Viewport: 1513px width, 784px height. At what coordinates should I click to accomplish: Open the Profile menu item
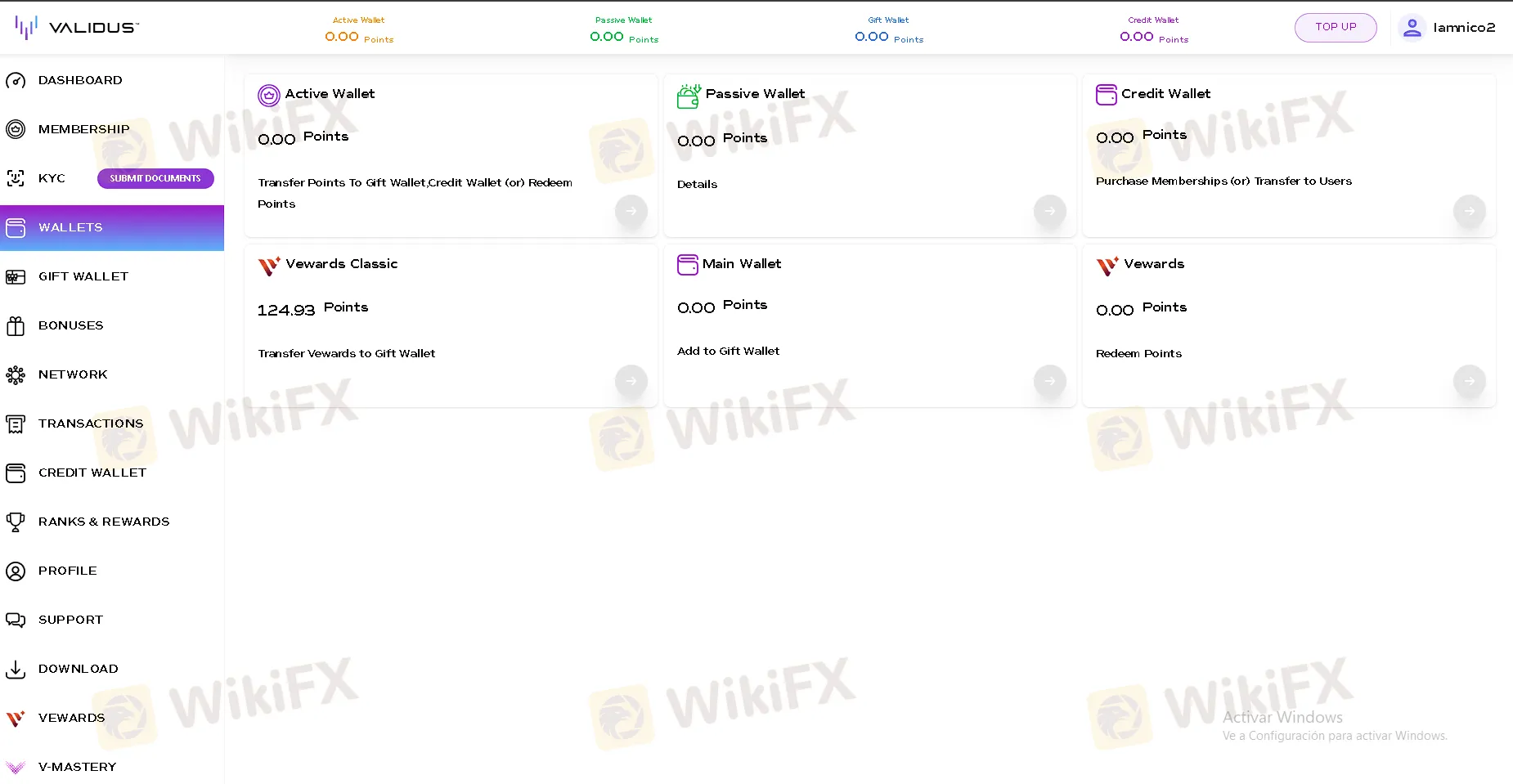[x=112, y=571]
